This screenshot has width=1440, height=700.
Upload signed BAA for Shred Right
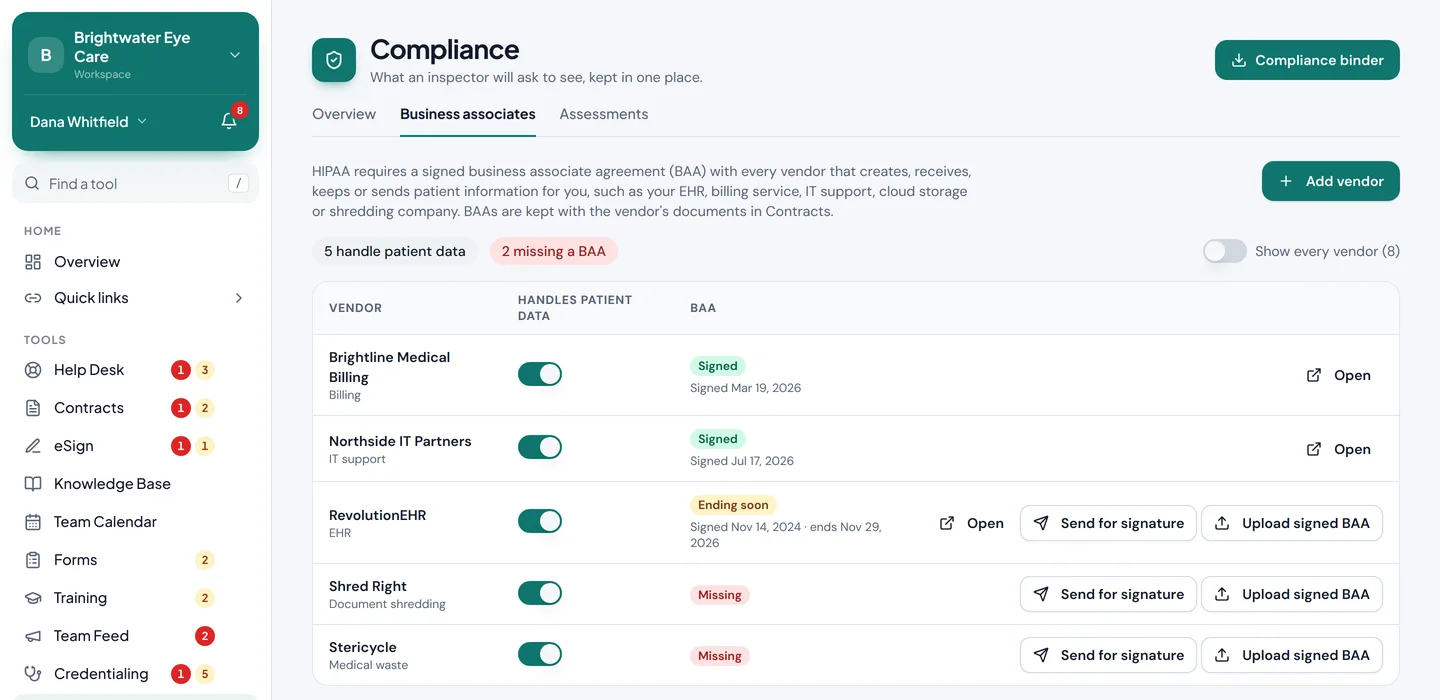pyautogui.click(x=1292, y=594)
